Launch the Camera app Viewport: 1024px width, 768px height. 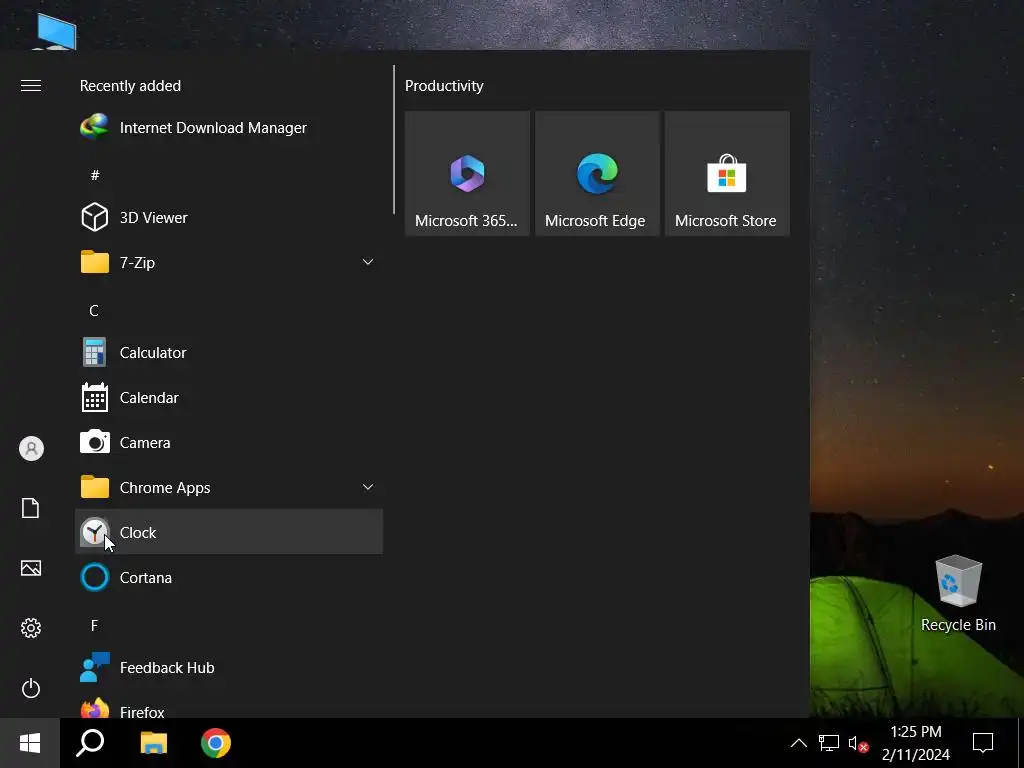tap(229, 443)
